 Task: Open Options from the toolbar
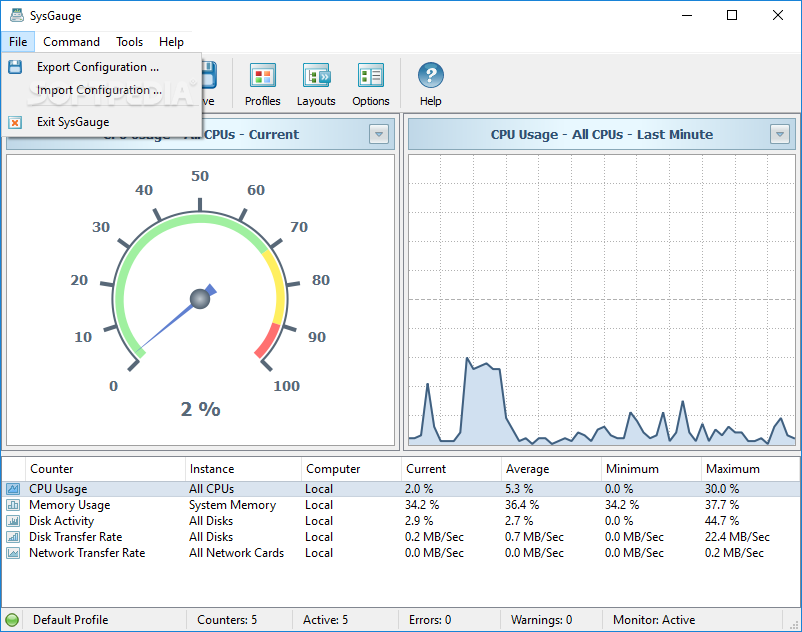(371, 84)
